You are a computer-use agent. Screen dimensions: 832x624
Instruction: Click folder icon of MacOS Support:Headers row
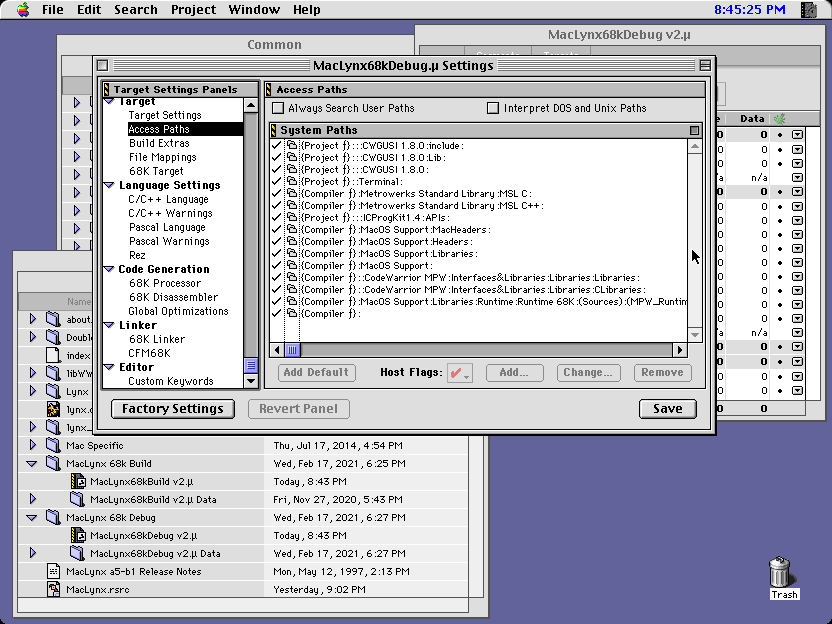tap(292, 241)
